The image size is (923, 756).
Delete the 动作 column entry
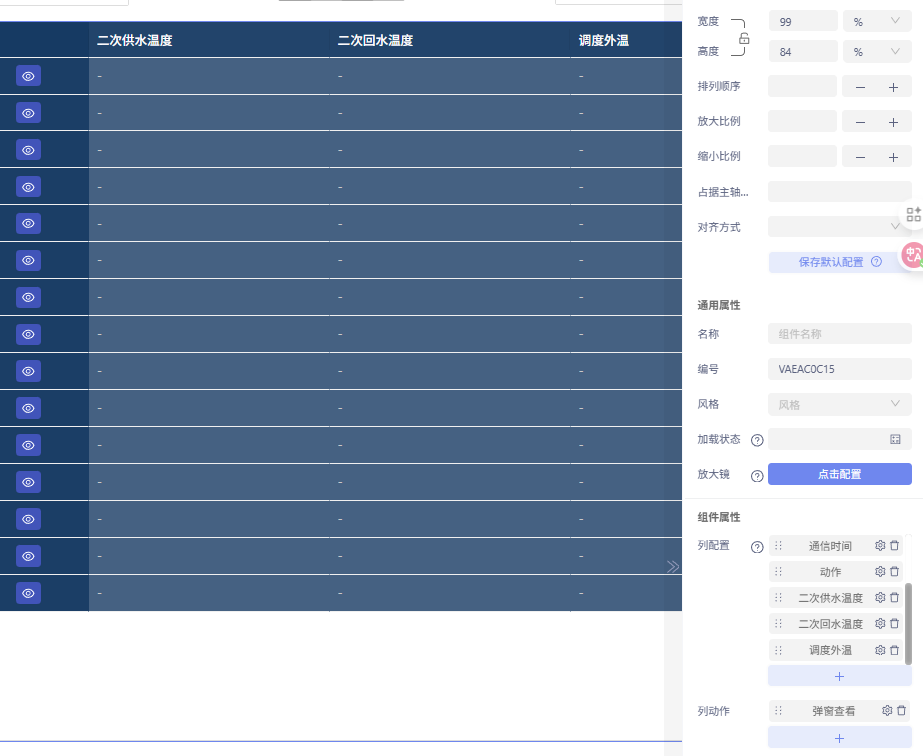click(x=895, y=572)
